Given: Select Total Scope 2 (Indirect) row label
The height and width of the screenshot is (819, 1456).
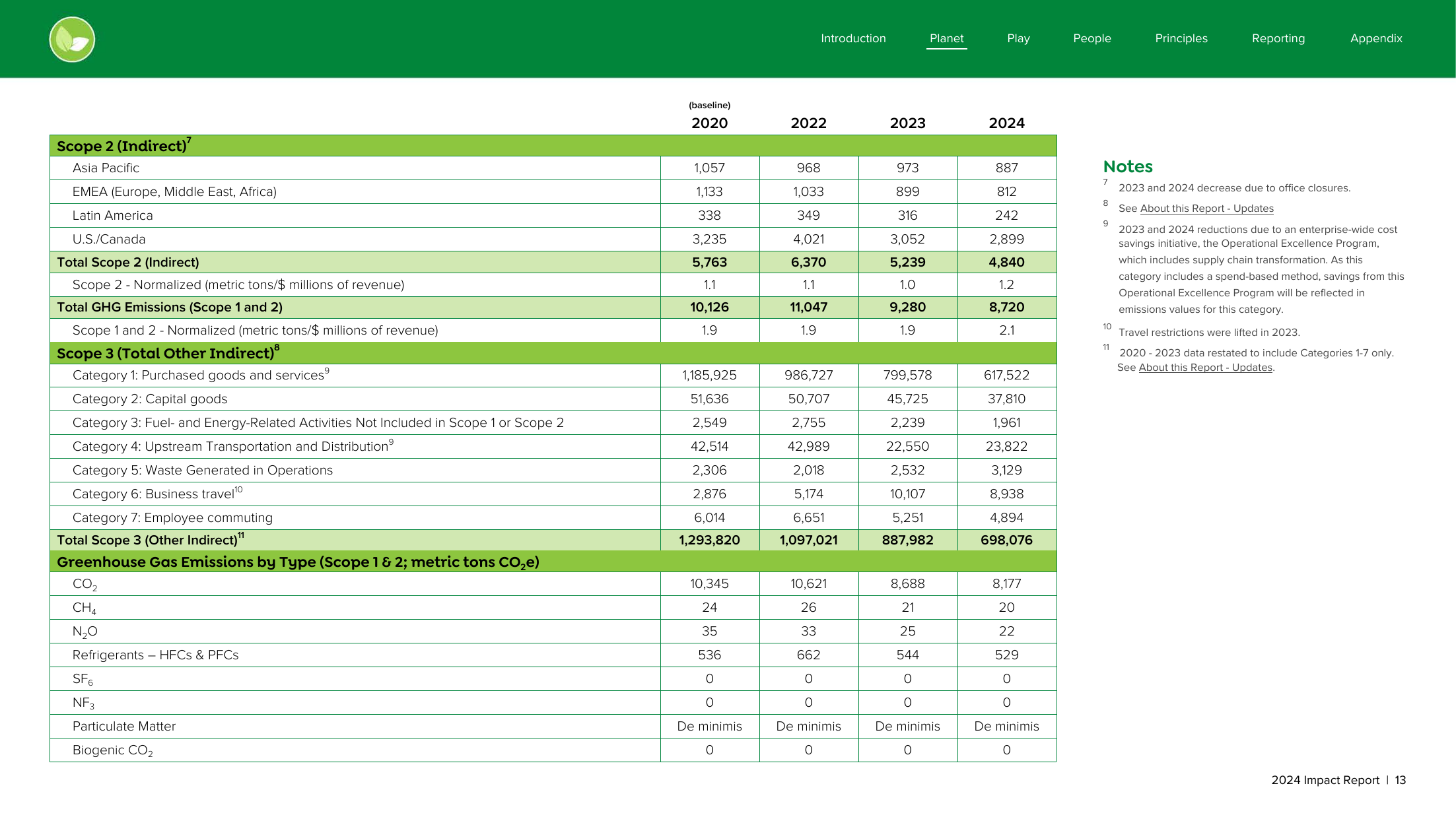Looking at the screenshot, I should click(127, 263).
